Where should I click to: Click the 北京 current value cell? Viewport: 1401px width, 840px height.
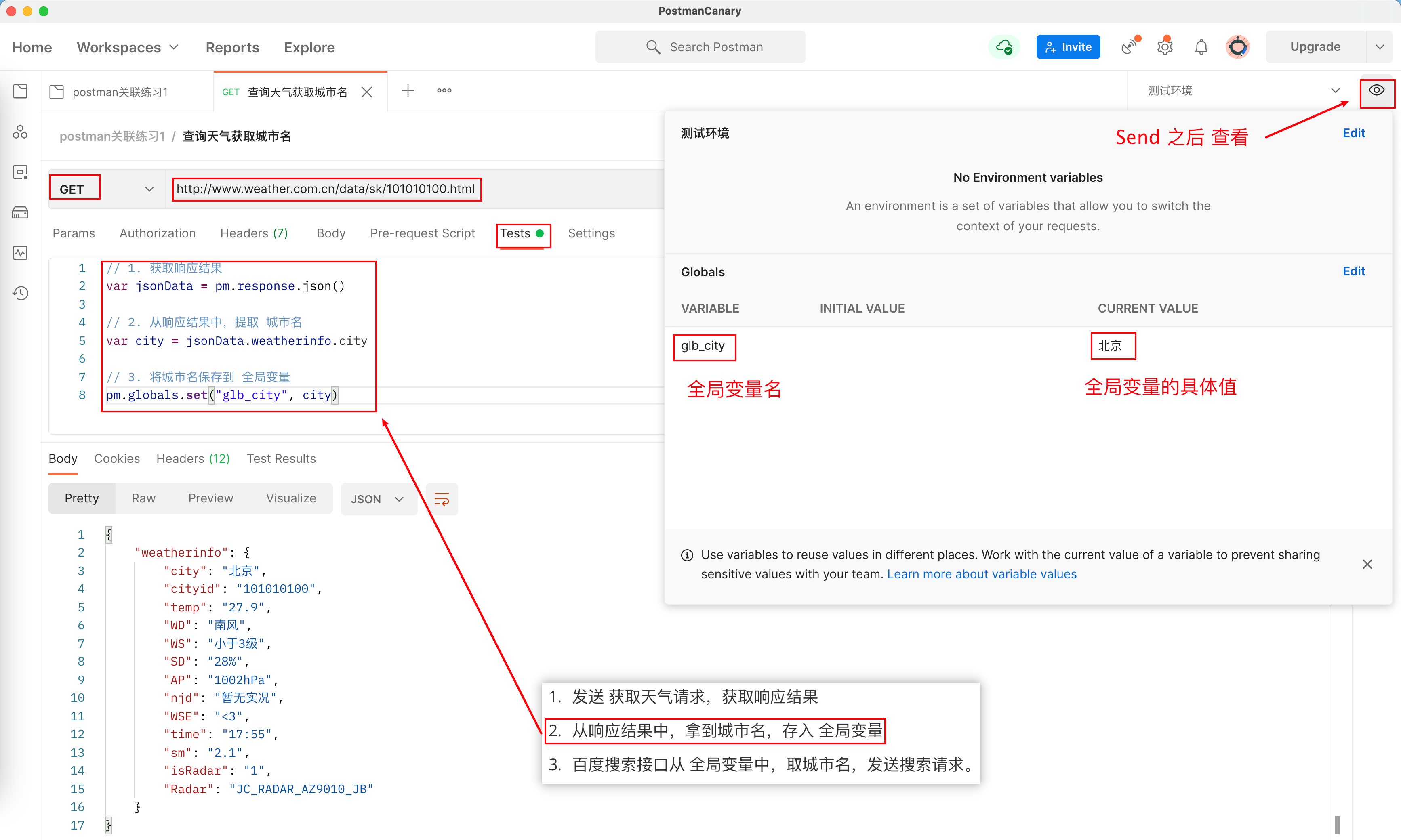tap(1111, 346)
